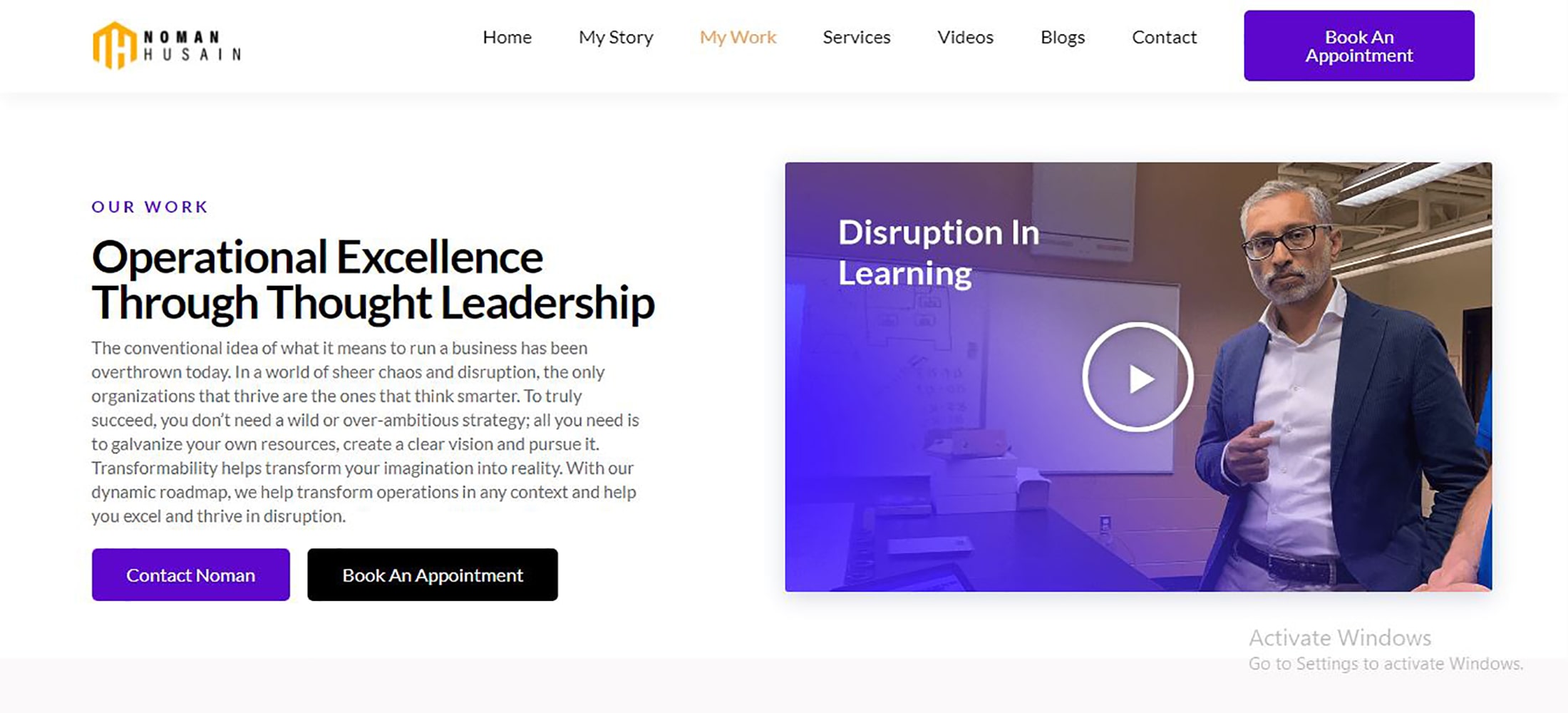Viewport: 1568px width, 713px height.
Task: Click the Go to Settings watermark line
Action: point(1386,664)
